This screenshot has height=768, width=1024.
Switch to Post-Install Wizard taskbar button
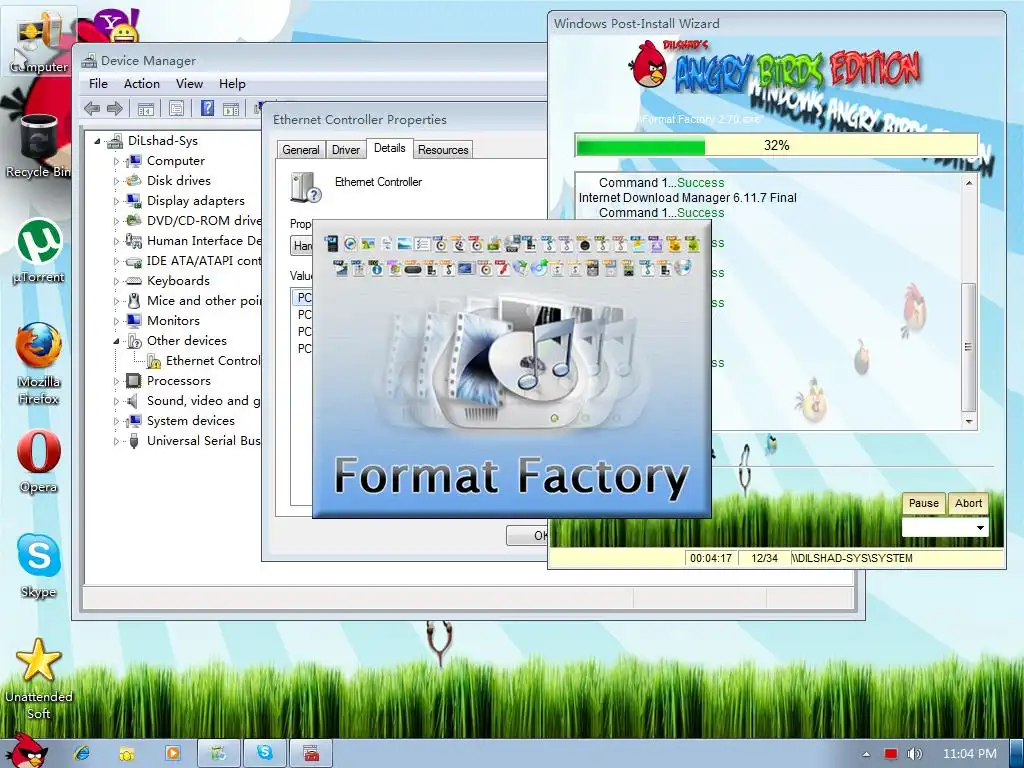click(x=219, y=753)
